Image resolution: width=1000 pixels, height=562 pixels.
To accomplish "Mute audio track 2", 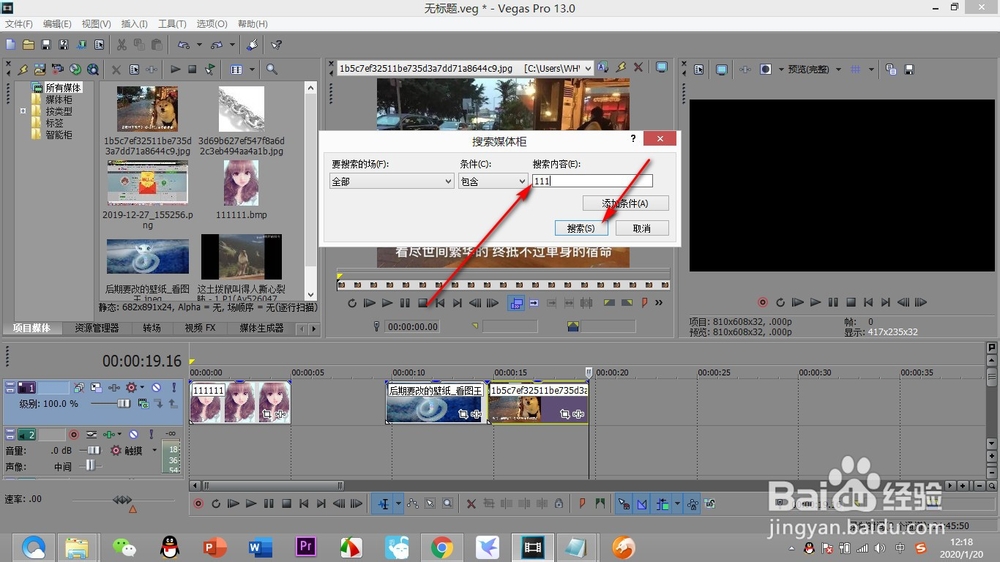I will coord(134,434).
